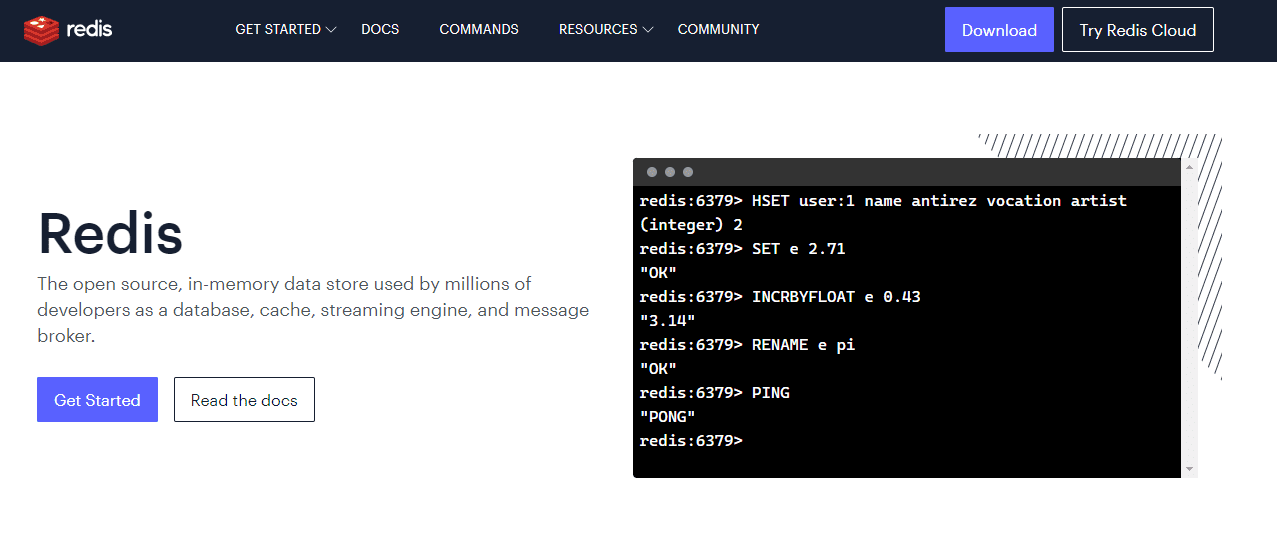Click the open source in-memory description paragraph
Screen dimensions: 1277x543
coord(313,310)
